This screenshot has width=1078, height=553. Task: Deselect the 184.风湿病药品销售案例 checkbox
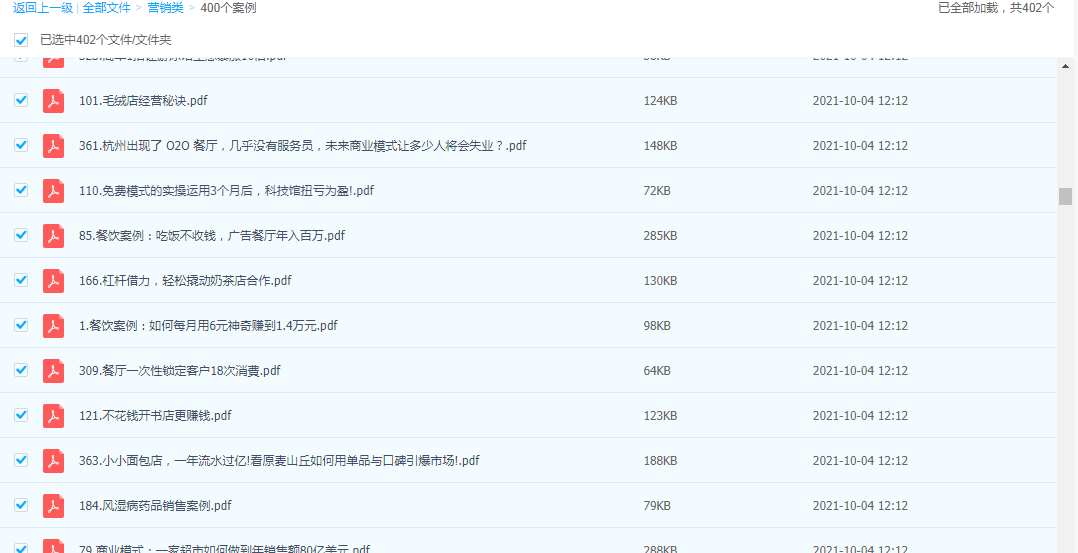[x=21, y=505]
